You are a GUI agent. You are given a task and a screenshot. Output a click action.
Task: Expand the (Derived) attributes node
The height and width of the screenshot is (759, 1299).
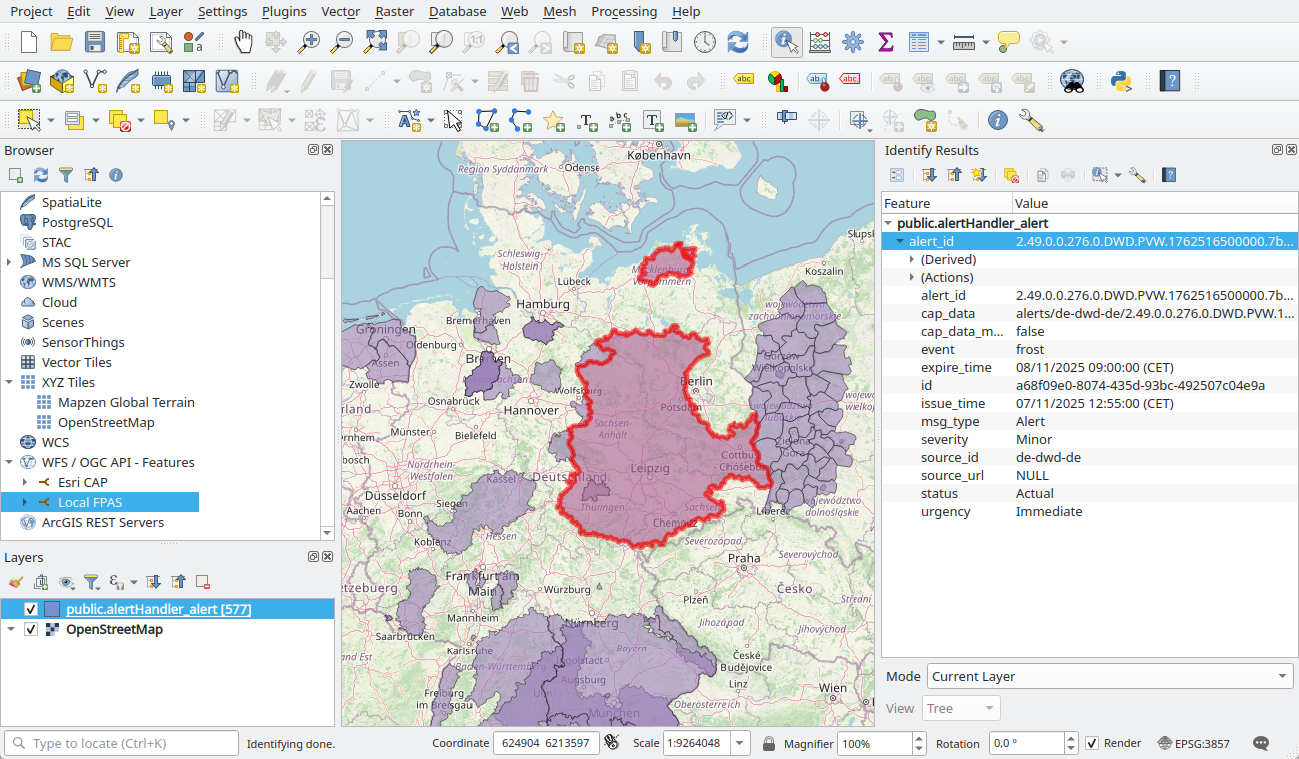click(x=912, y=259)
